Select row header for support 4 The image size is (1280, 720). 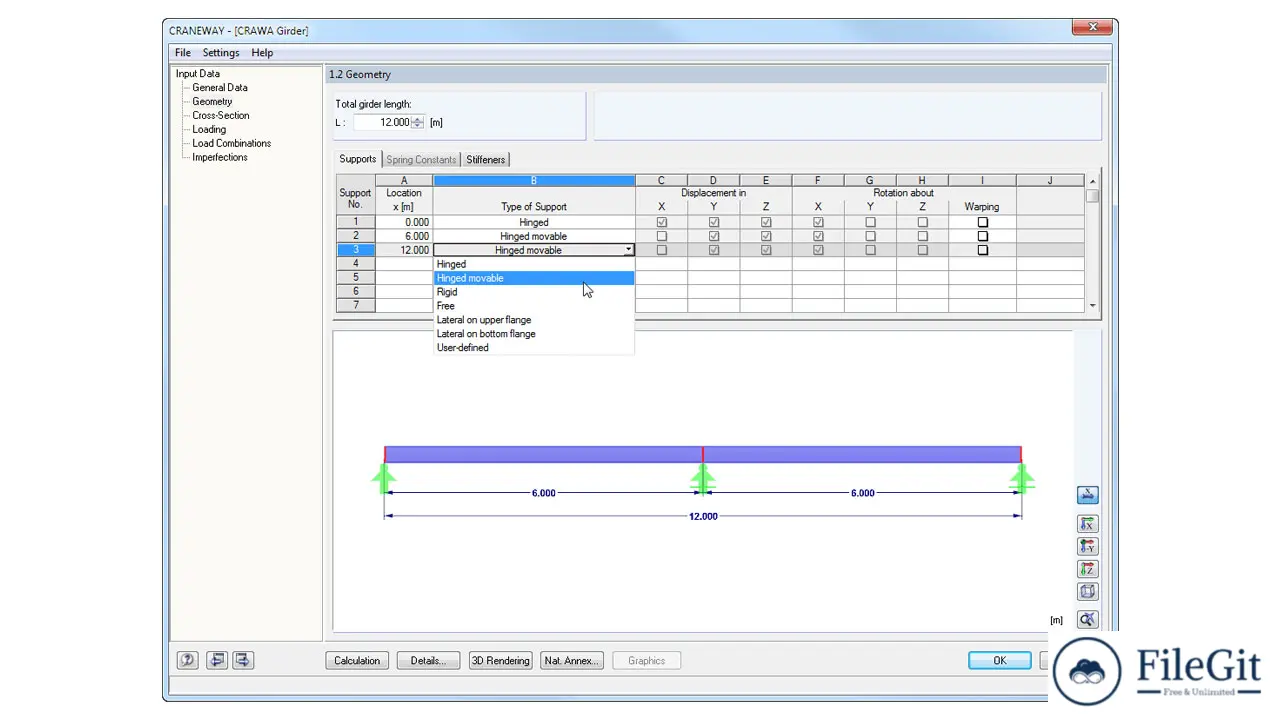coord(355,264)
